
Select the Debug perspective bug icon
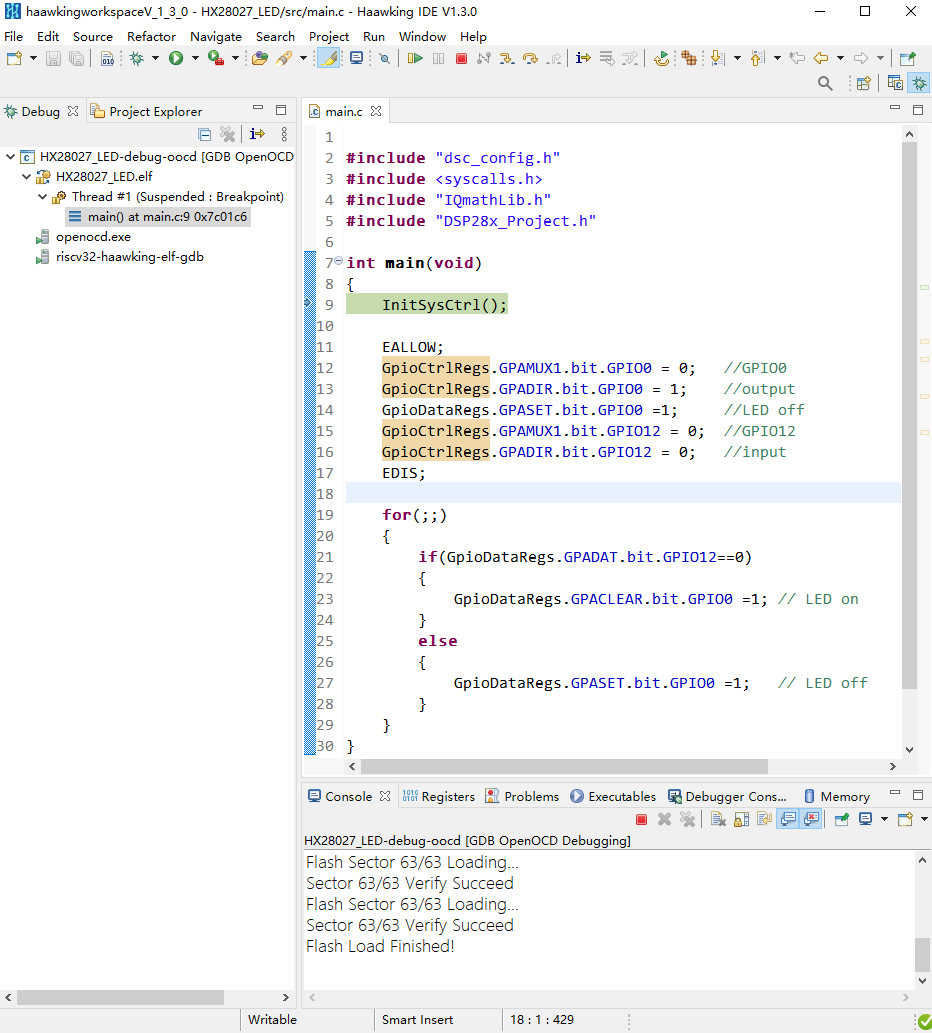(919, 83)
